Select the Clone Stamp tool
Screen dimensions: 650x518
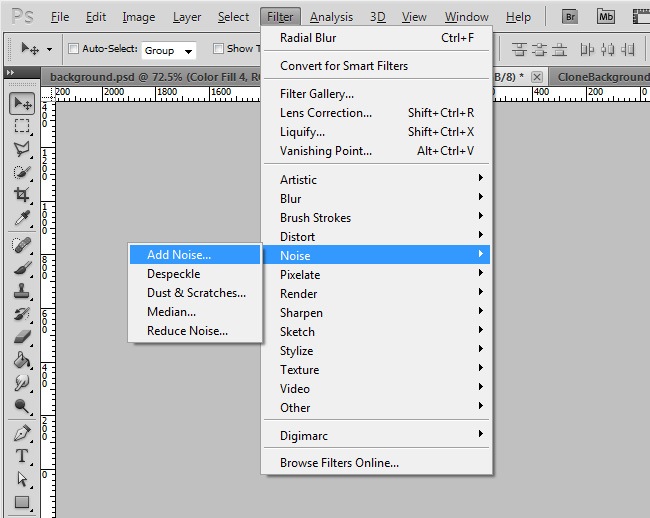click(22, 291)
